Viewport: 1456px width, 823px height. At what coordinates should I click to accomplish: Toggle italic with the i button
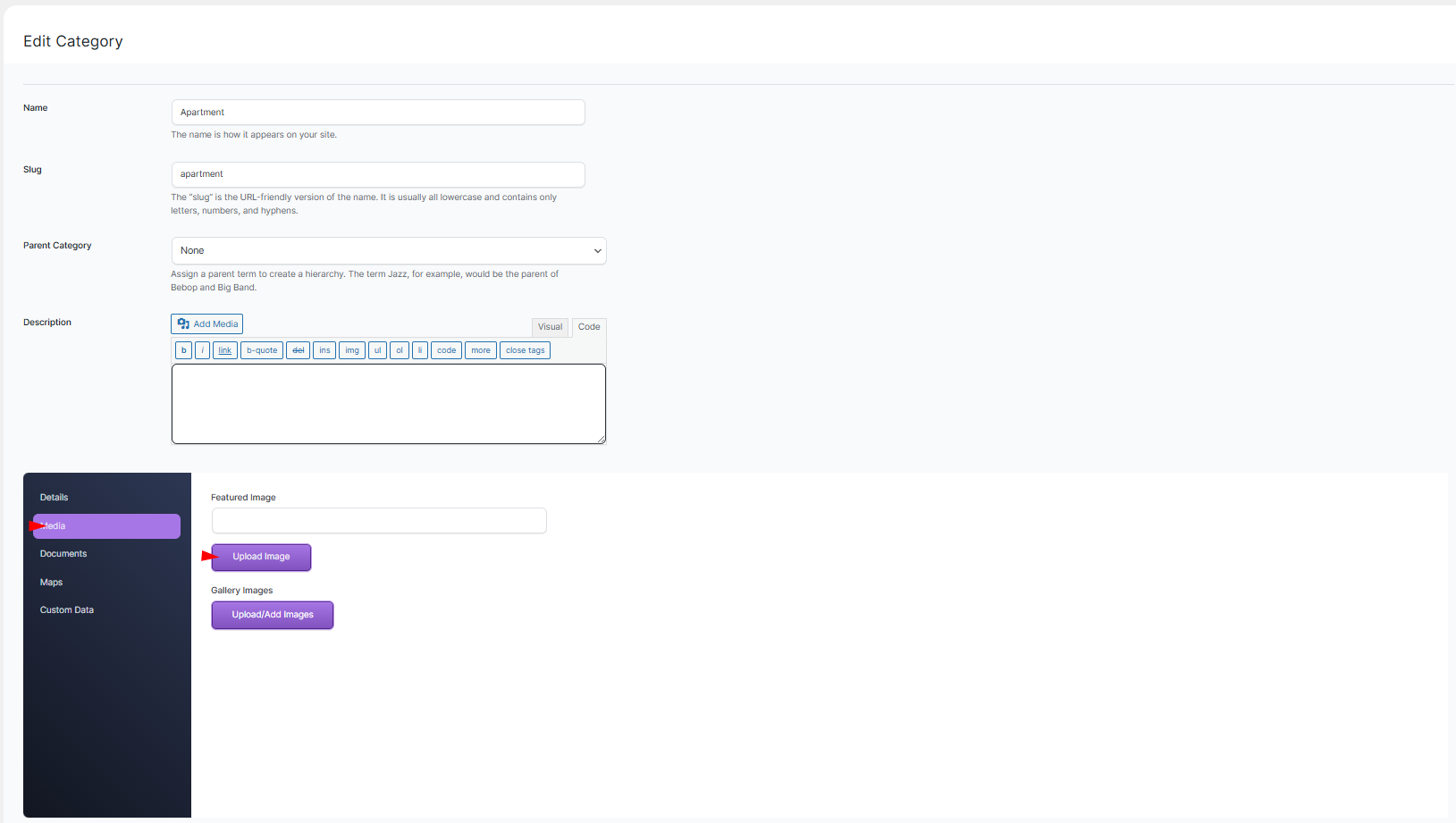pyautogui.click(x=203, y=350)
